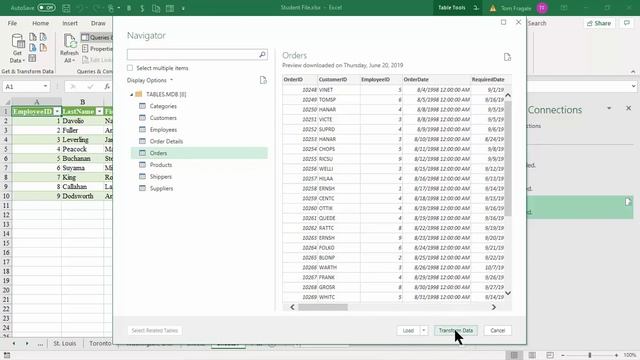This screenshot has width=640, height=360.
Task: Open Queries & Connections pane options dropdown
Action: point(609,108)
